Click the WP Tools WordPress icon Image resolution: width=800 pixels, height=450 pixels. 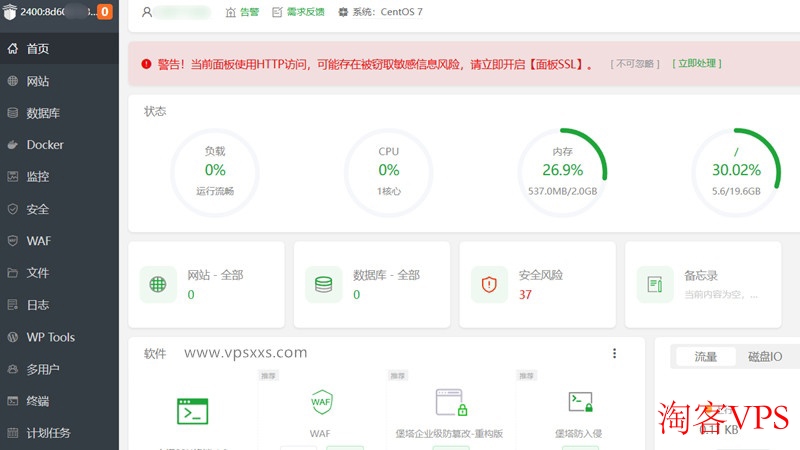[x=13, y=337]
